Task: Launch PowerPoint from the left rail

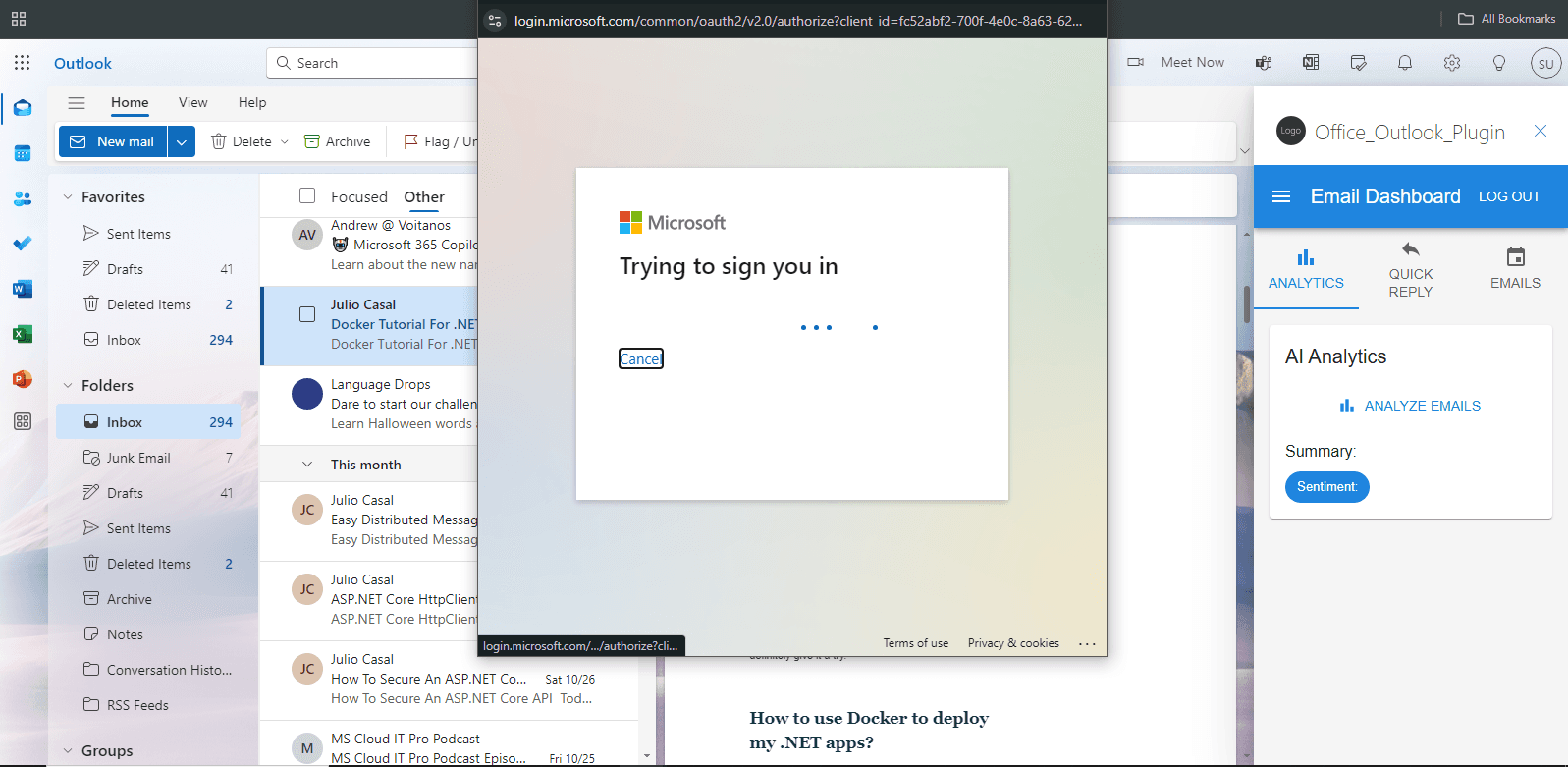Action: pos(23,379)
